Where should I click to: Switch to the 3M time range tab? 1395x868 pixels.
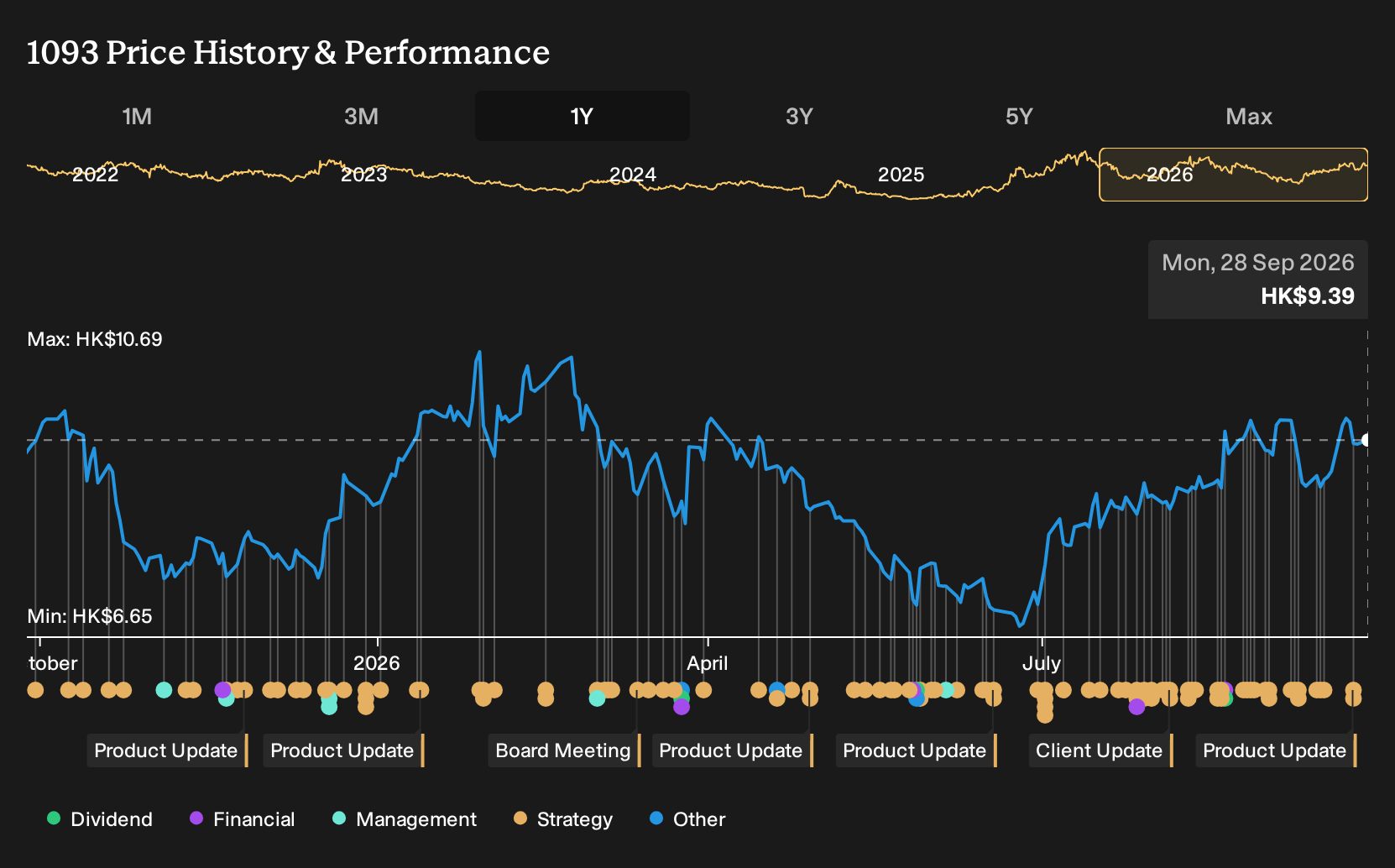[x=361, y=116]
